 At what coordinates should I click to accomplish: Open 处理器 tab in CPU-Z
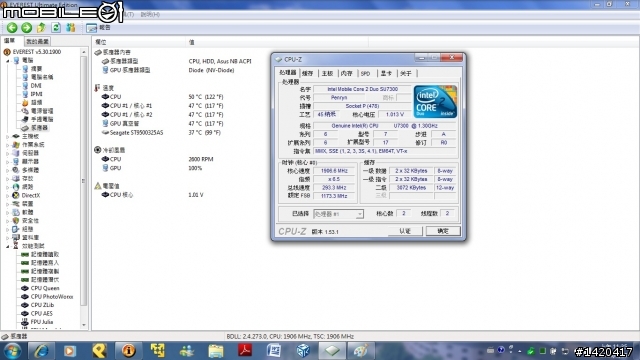click(x=288, y=73)
